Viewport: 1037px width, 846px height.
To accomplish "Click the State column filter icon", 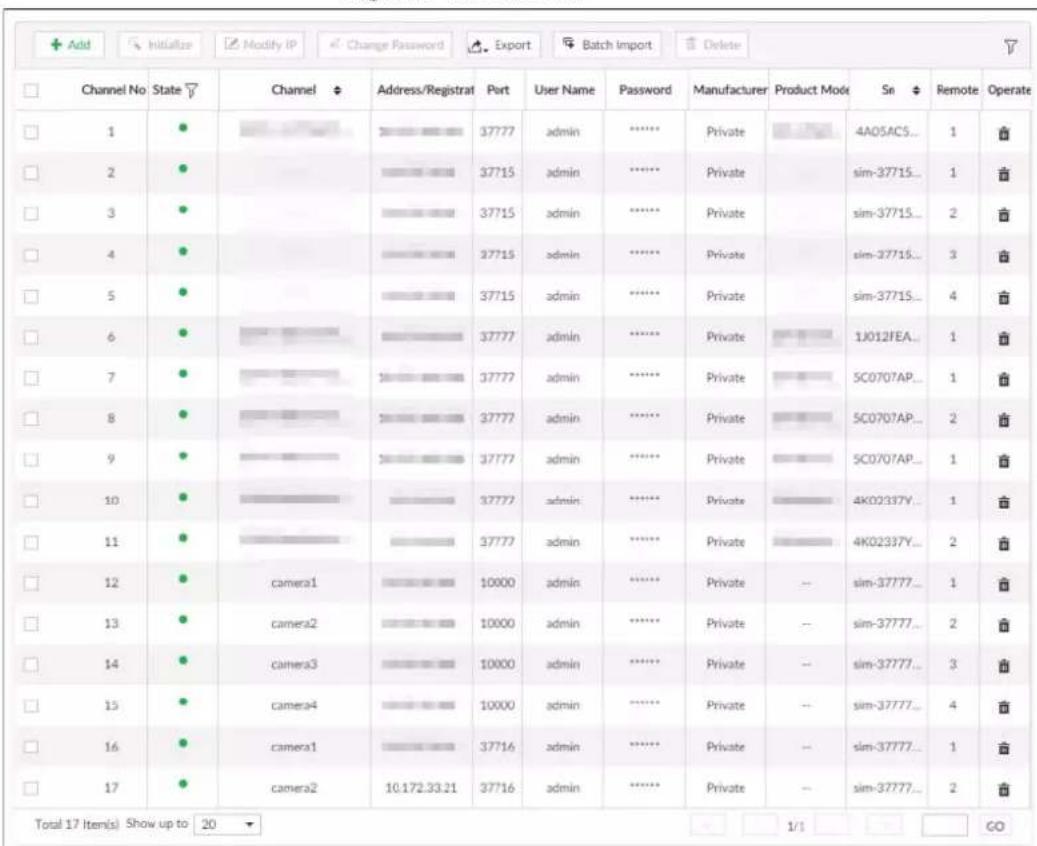I will tap(192, 91).
